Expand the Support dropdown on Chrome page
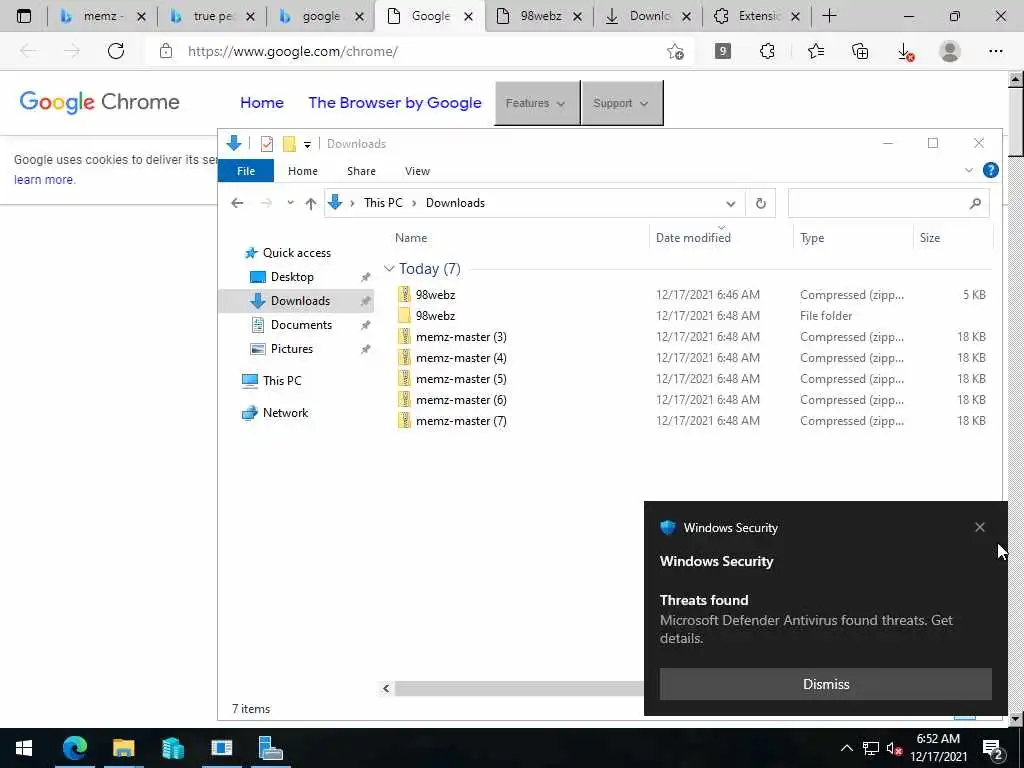Viewport: 1024px width, 768px height. click(622, 103)
